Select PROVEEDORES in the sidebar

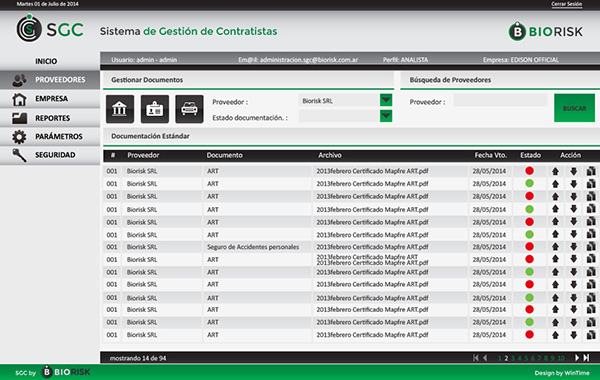tap(60, 80)
